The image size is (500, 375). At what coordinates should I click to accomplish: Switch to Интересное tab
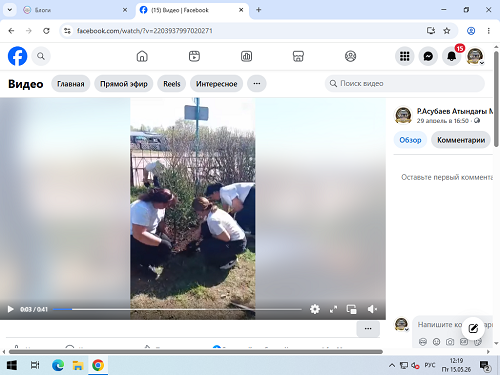point(216,84)
